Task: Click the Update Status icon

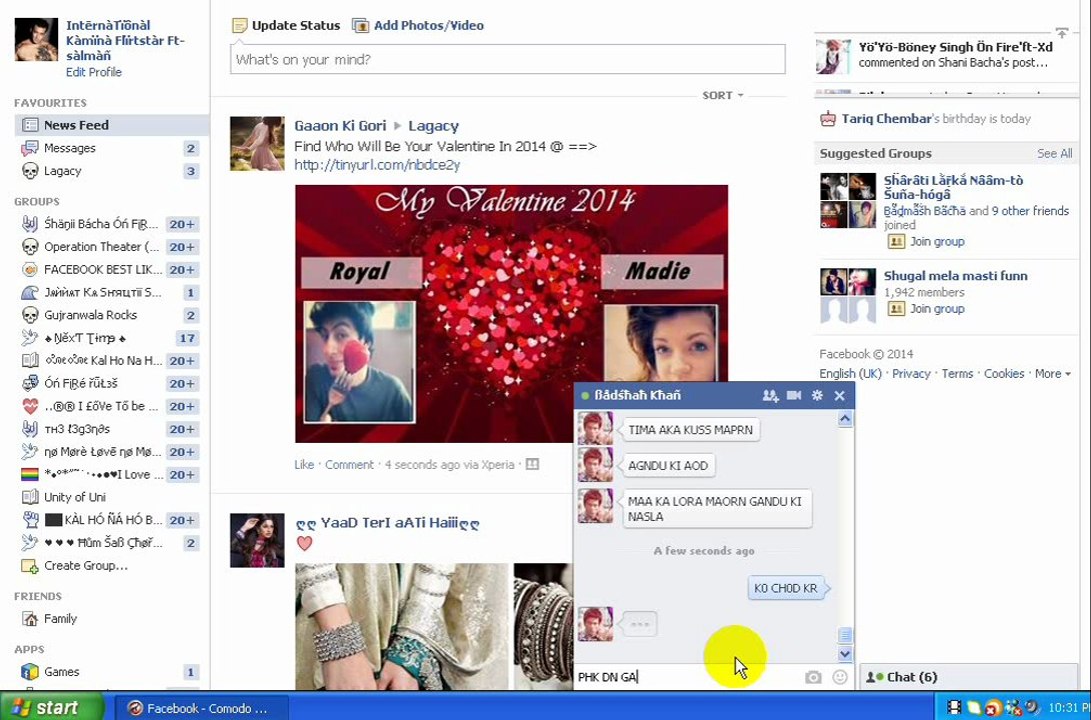Action: point(239,26)
